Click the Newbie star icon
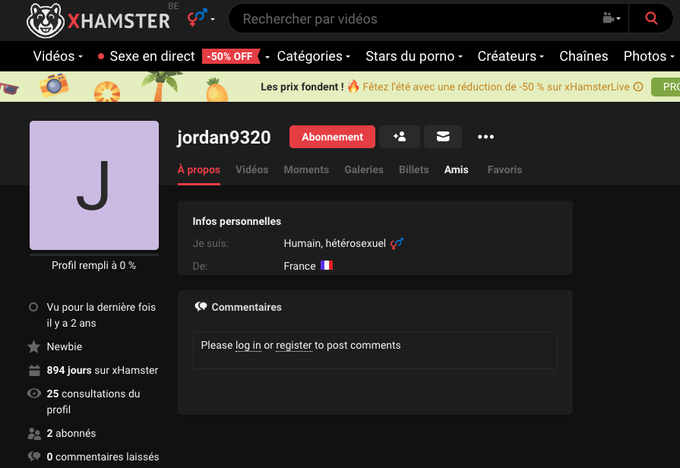 (34, 347)
